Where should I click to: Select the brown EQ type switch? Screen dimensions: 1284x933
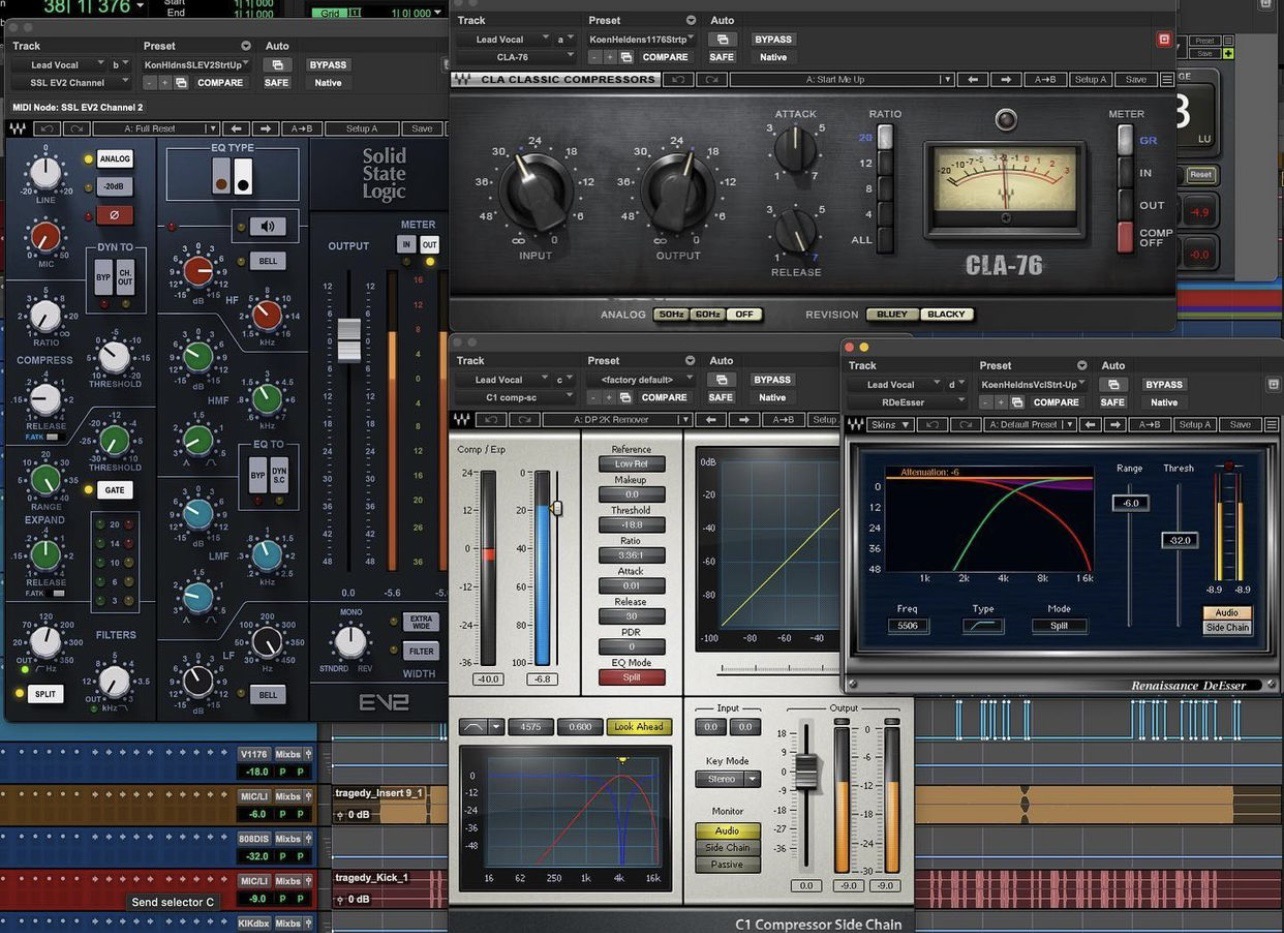222,178
